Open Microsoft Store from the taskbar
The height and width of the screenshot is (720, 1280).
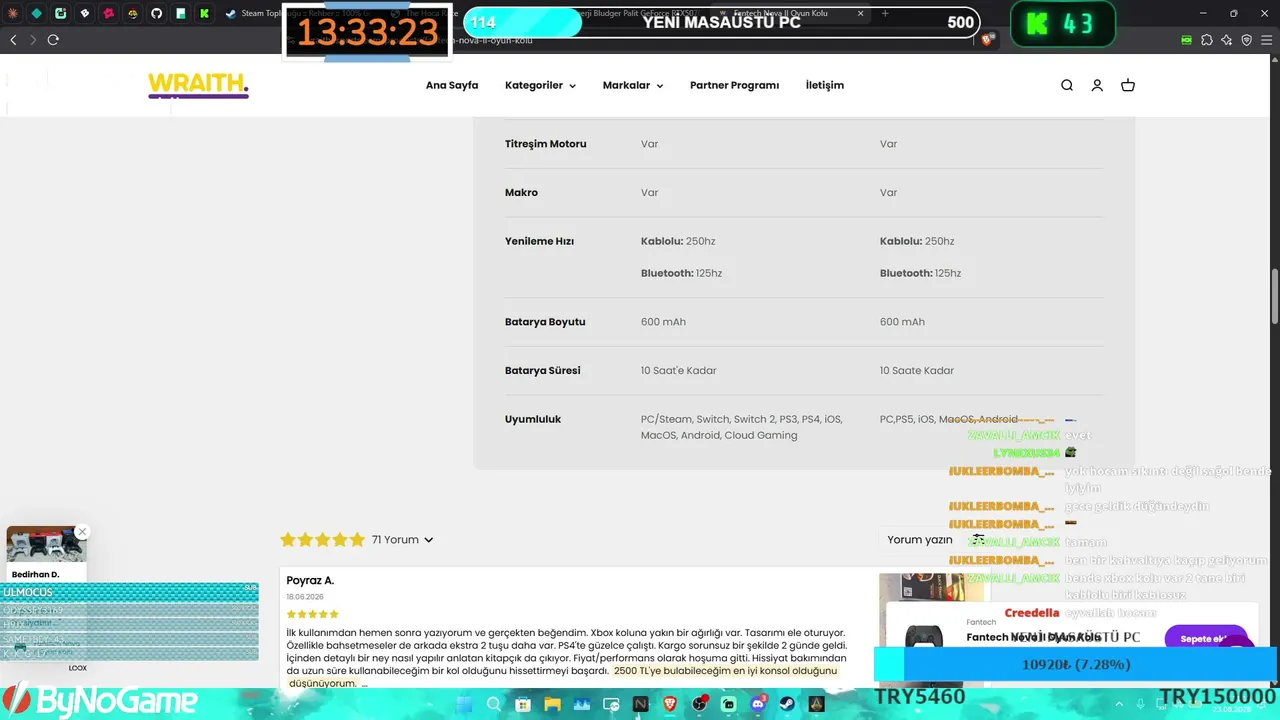click(523, 705)
